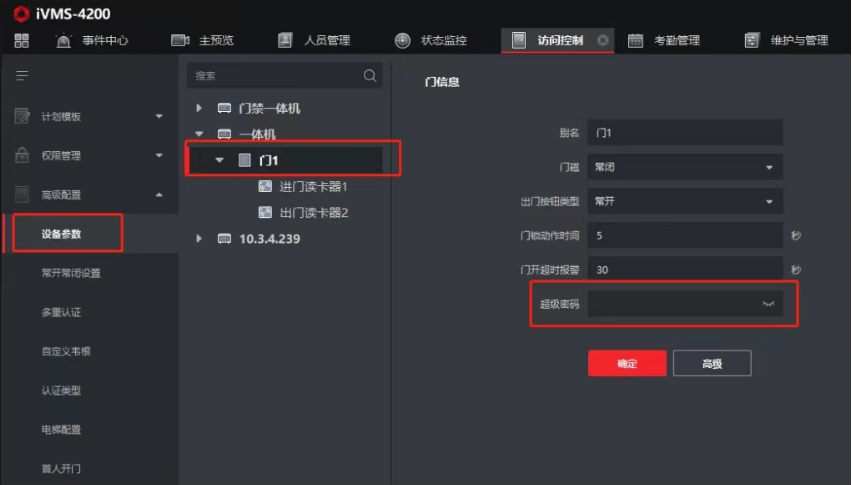Click the search magnifier icon

[370, 75]
